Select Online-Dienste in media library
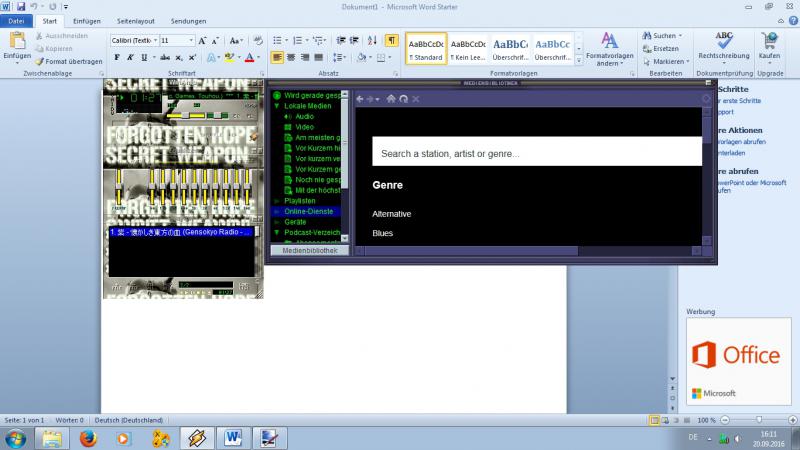The width and height of the screenshot is (800, 450). coord(308,211)
